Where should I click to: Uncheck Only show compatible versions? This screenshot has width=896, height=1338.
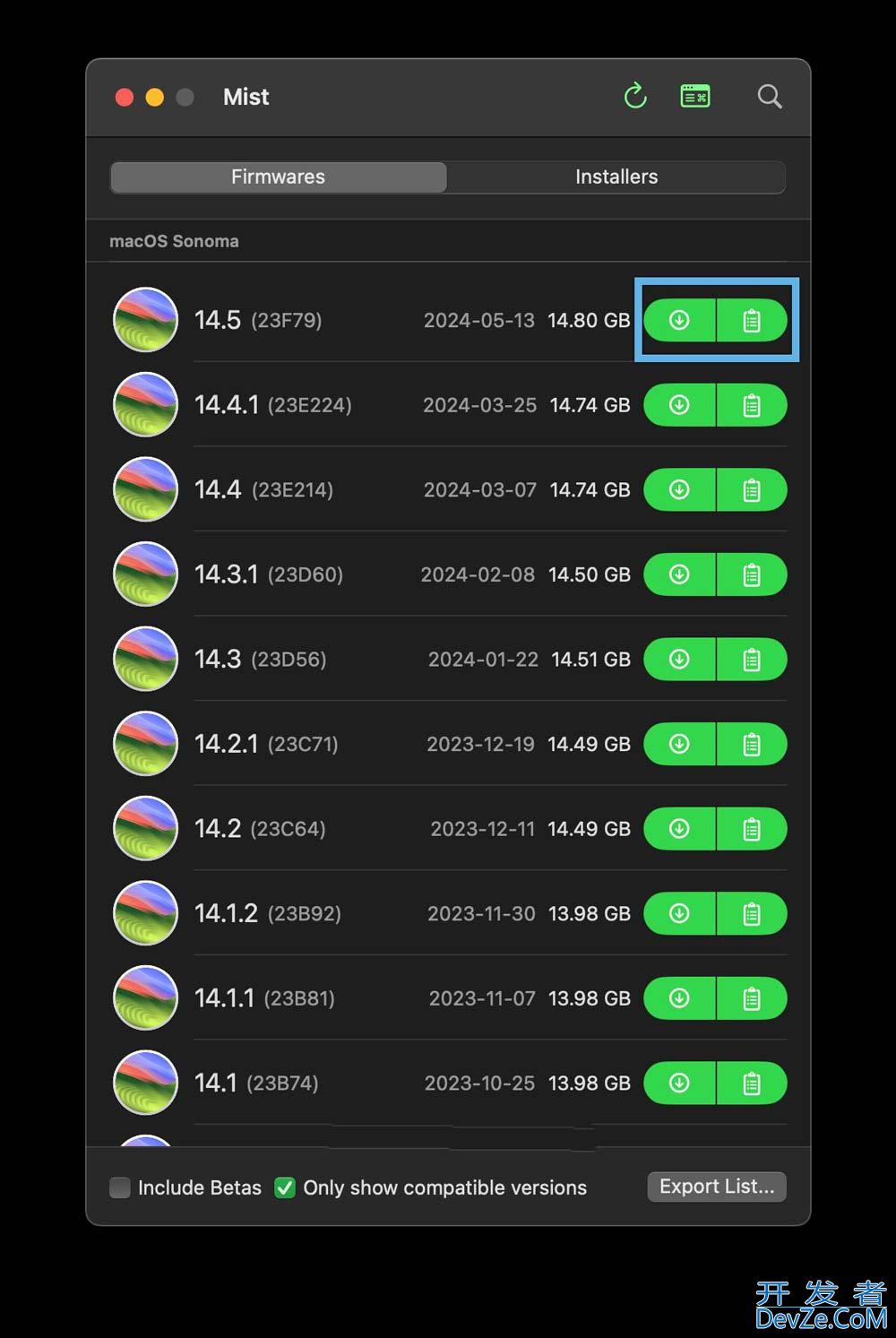(x=285, y=1187)
